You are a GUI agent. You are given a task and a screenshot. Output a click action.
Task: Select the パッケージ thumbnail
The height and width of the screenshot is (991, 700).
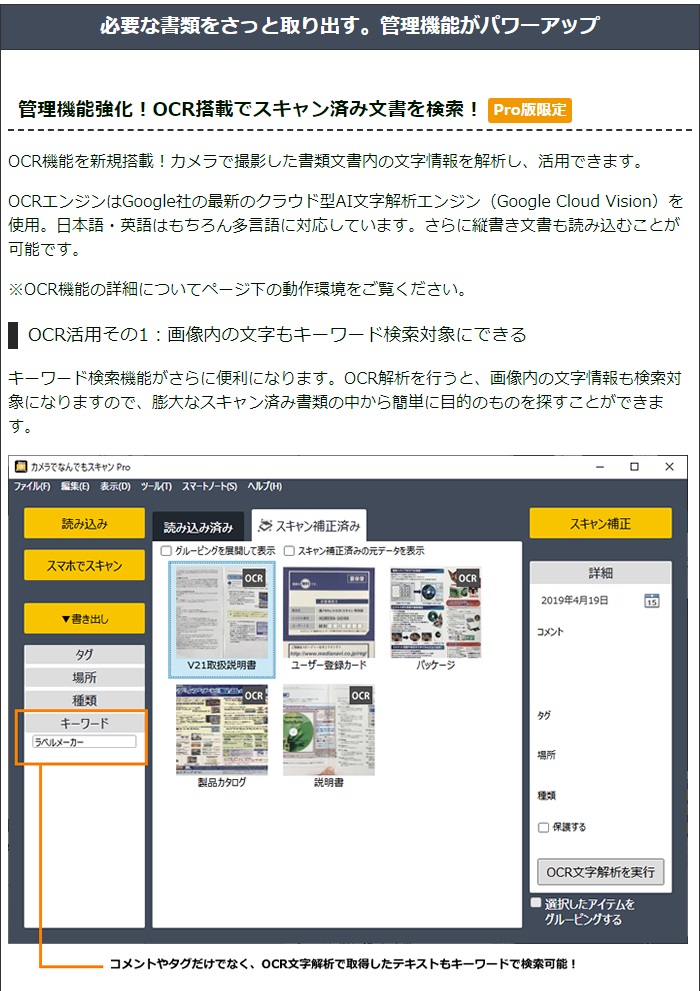[435, 619]
